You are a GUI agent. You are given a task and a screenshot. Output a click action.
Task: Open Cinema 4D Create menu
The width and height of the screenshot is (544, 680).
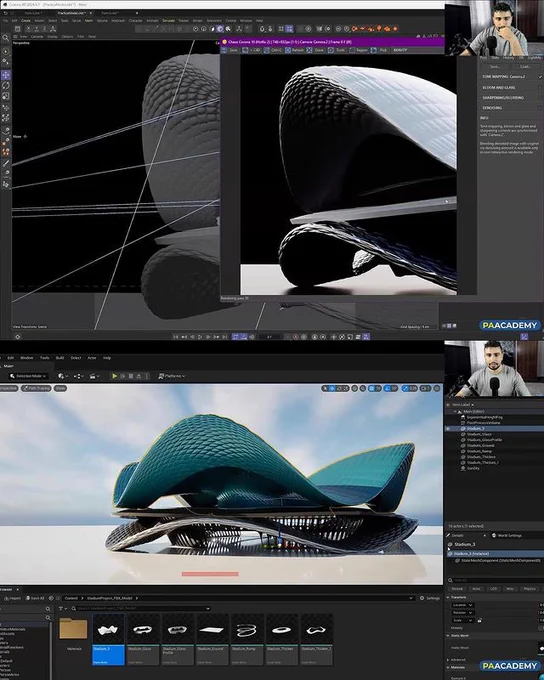point(26,20)
